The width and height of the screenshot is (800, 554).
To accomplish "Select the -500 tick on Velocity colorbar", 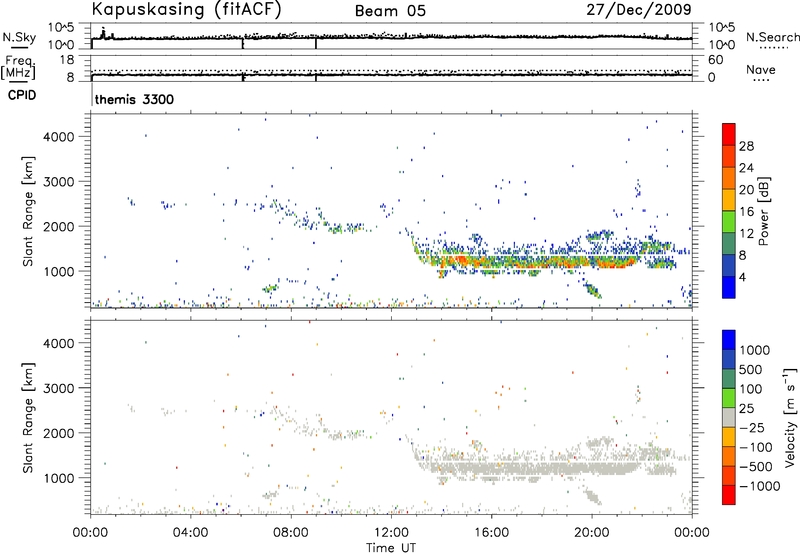I will point(756,466).
